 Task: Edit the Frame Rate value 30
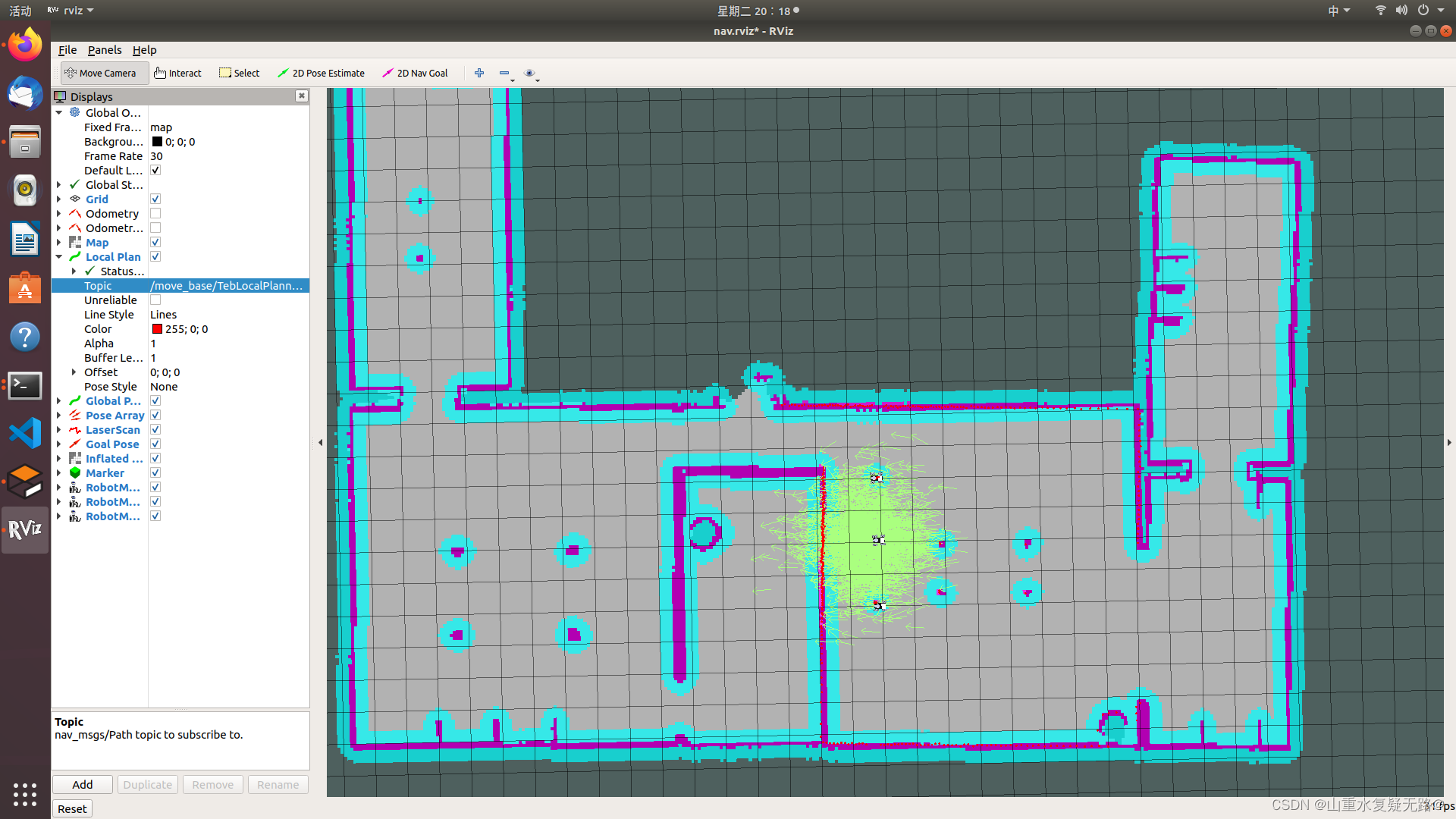(228, 155)
